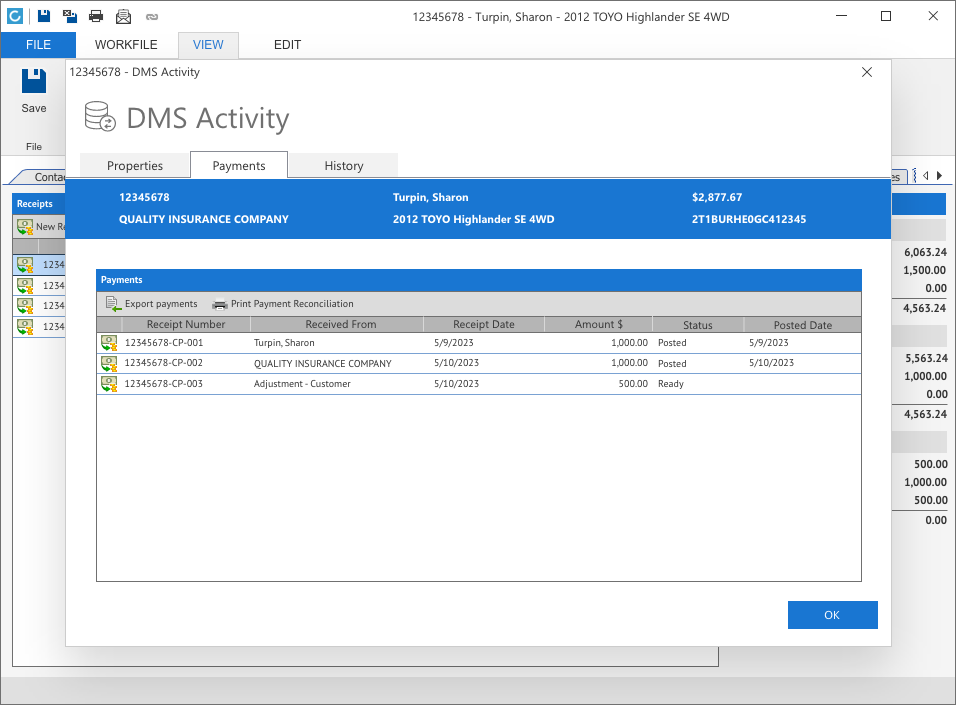The width and height of the screenshot is (956, 705).
Task: Open the VIEW ribbon tab
Action: tap(208, 45)
